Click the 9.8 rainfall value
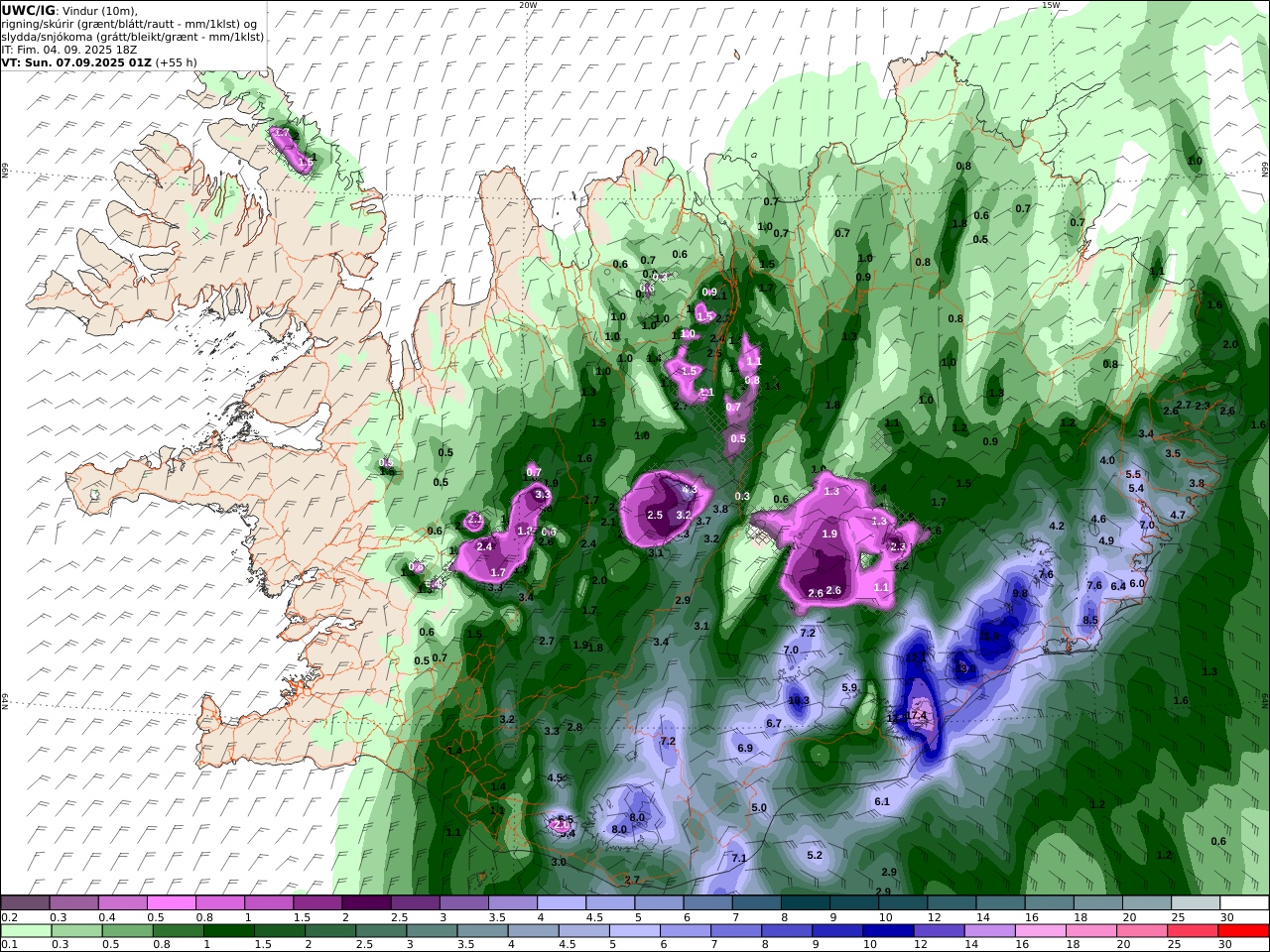Screen dimensions: 1270x952 (1019, 593)
